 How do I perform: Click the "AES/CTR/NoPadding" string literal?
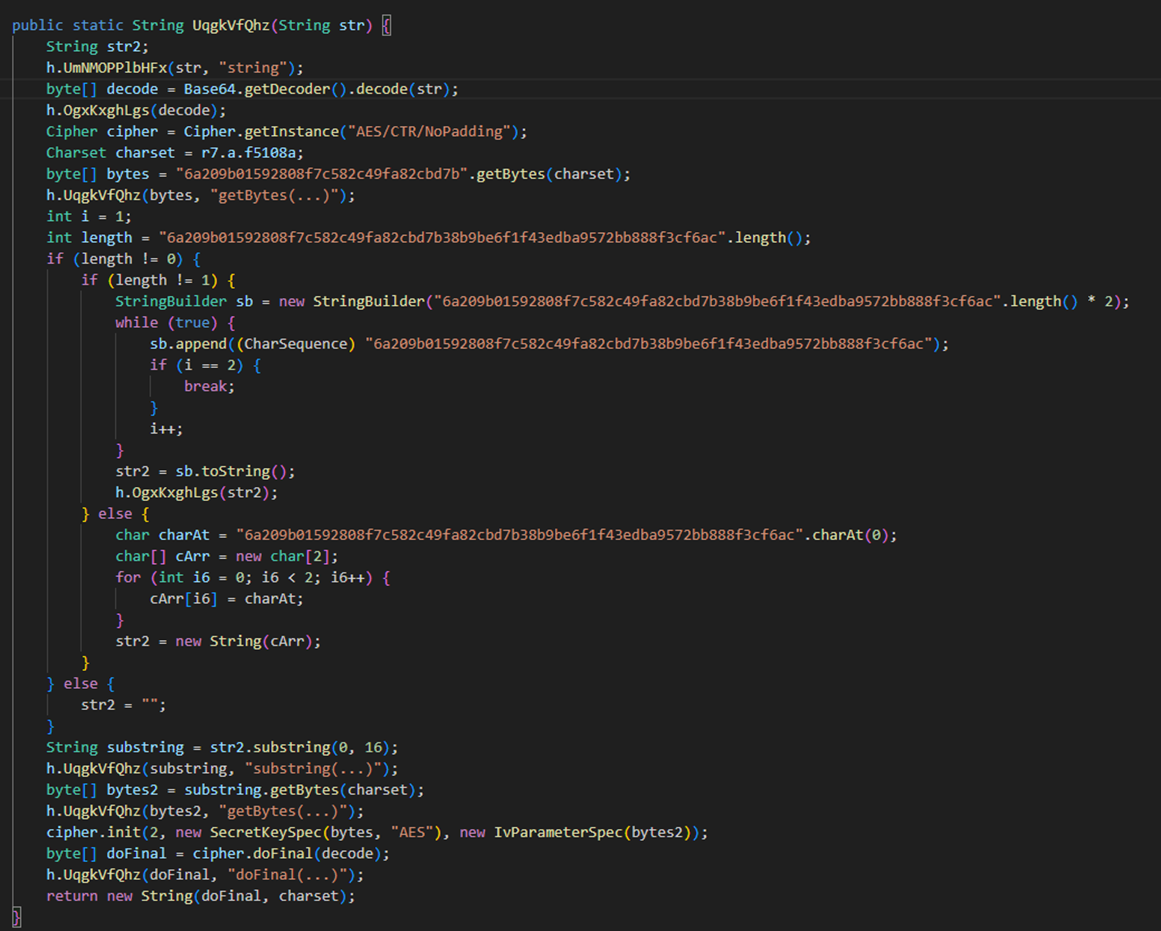pyautogui.click(x=429, y=131)
